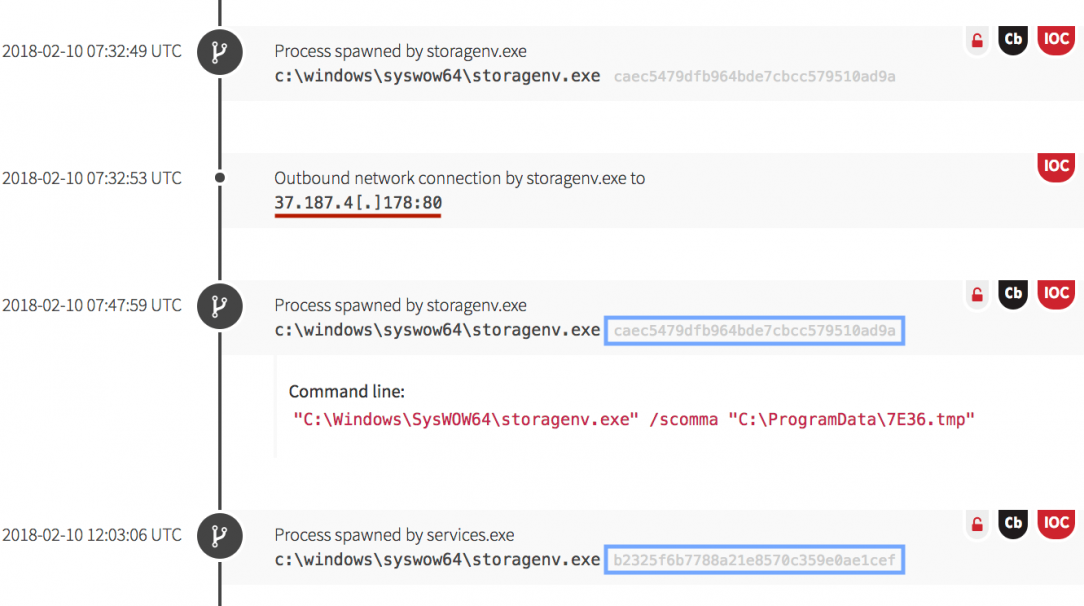The width and height of the screenshot is (1084, 606).
Task: Click the red command line text with /scomma
Action: click(x=633, y=419)
